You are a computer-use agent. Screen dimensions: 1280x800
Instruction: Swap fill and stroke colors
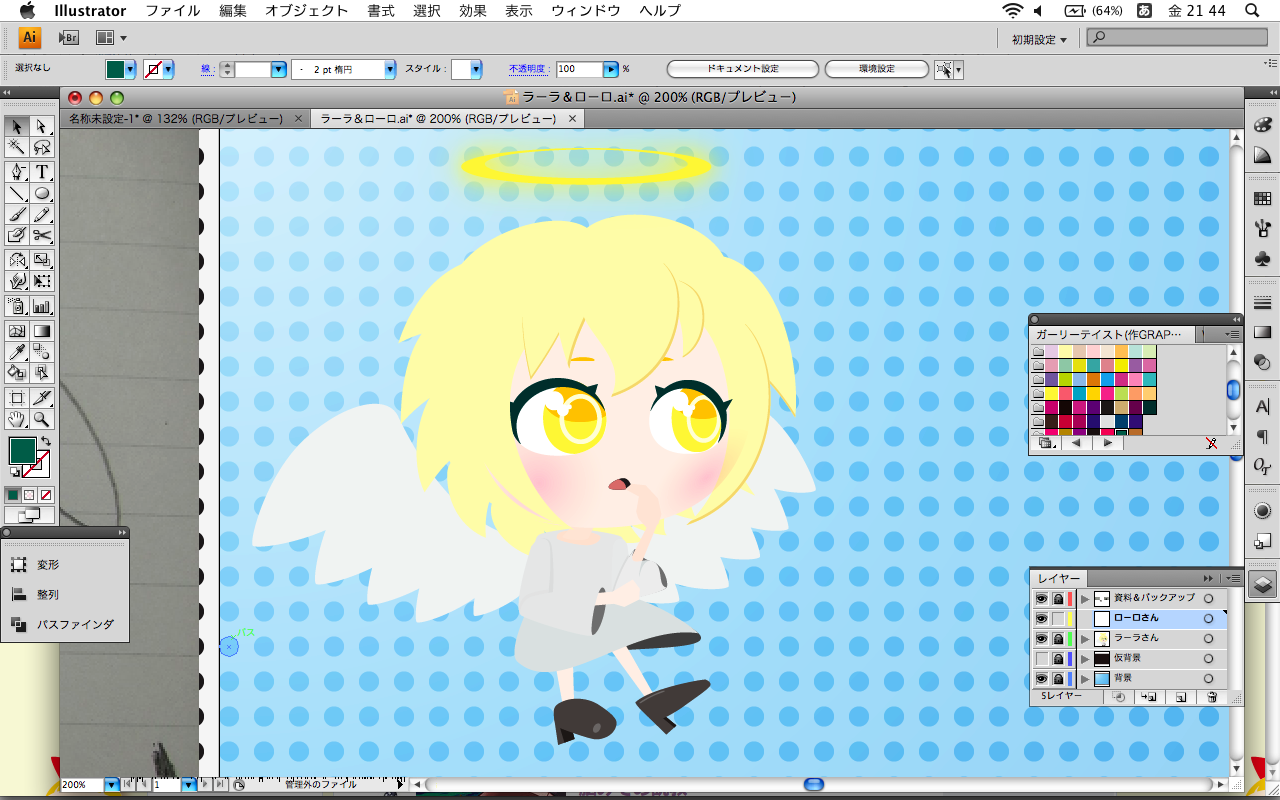[45, 441]
